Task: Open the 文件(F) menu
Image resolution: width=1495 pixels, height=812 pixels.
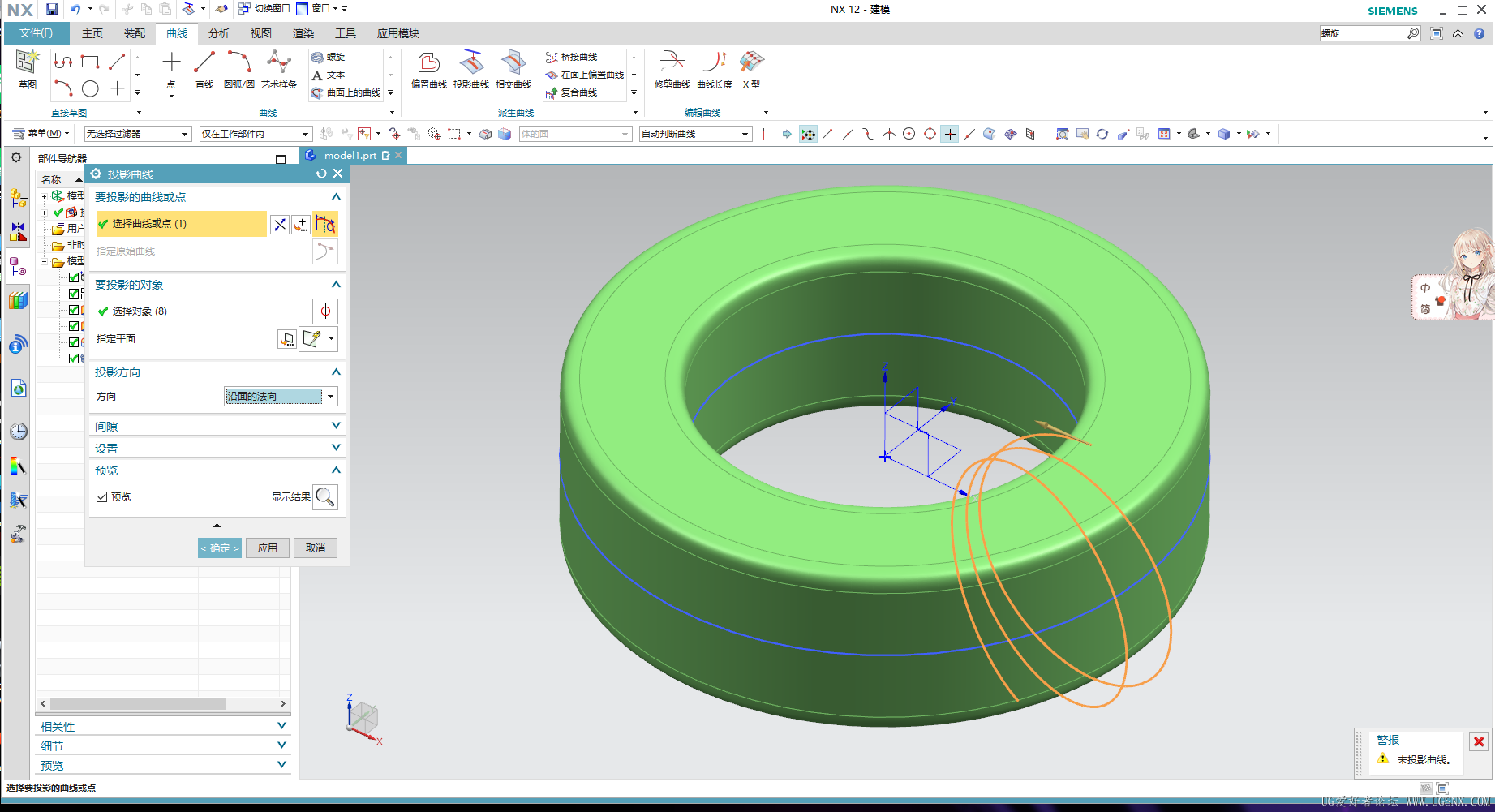Action: pyautogui.click(x=36, y=33)
